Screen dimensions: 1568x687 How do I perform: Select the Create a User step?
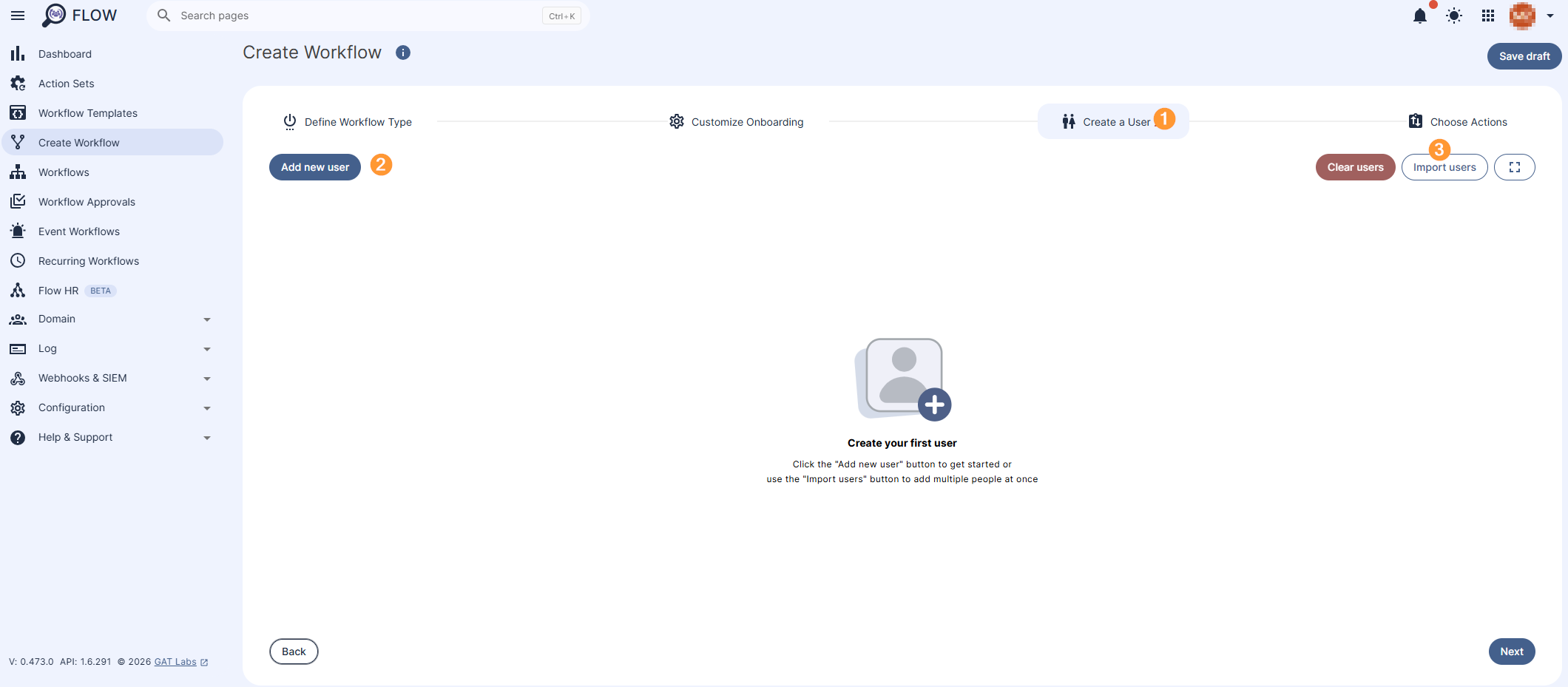pyautogui.click(x=1113, y=121)
